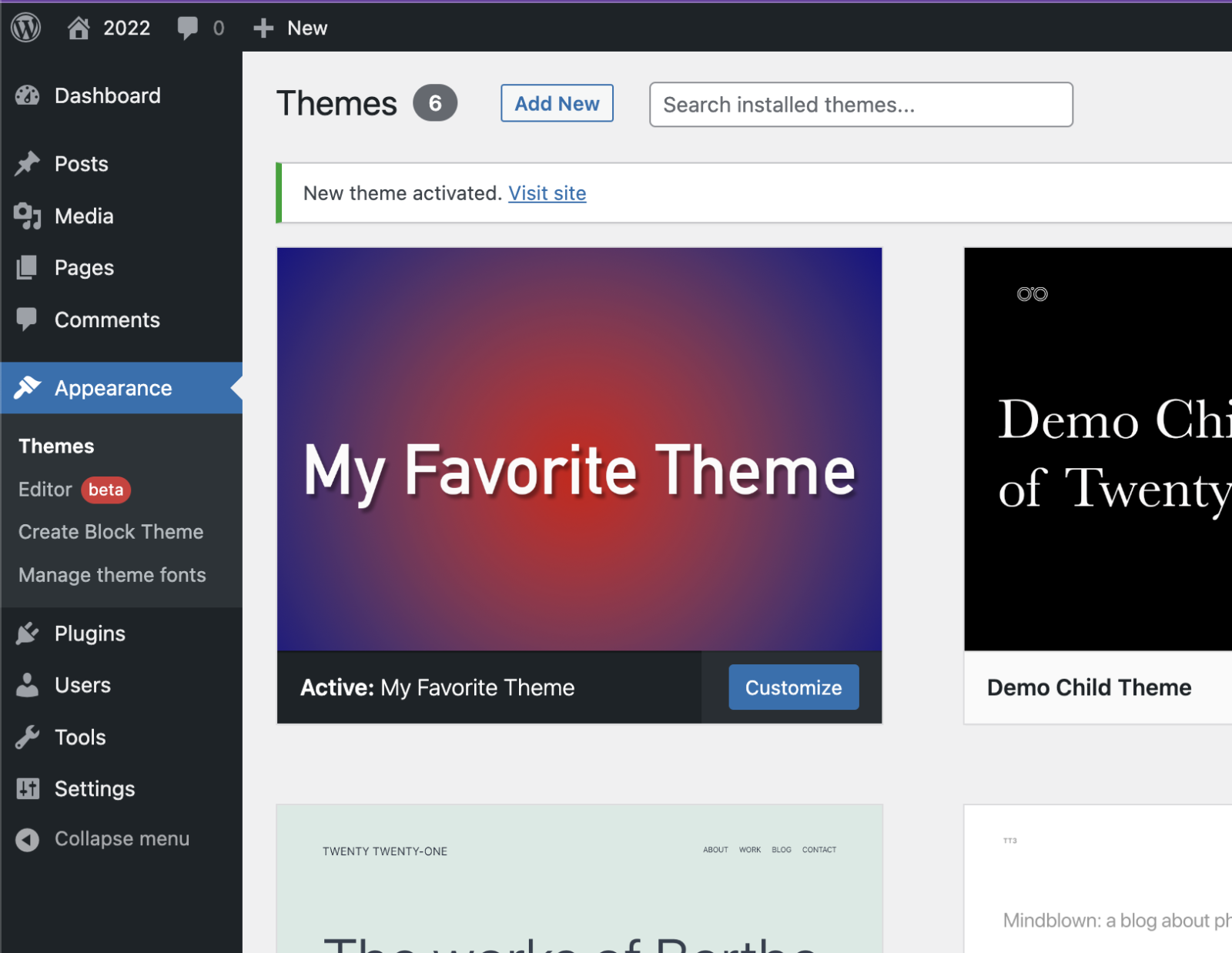The height and width of the screenshot is (953, 1232).
Task: Open Comments via the speech bubble icon
Action: coord(28,319)
